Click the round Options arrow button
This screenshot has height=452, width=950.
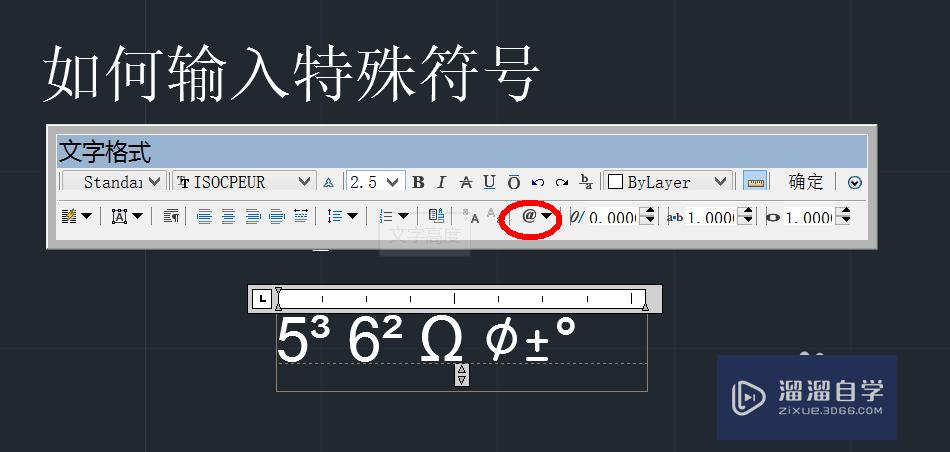click(855, 182)
